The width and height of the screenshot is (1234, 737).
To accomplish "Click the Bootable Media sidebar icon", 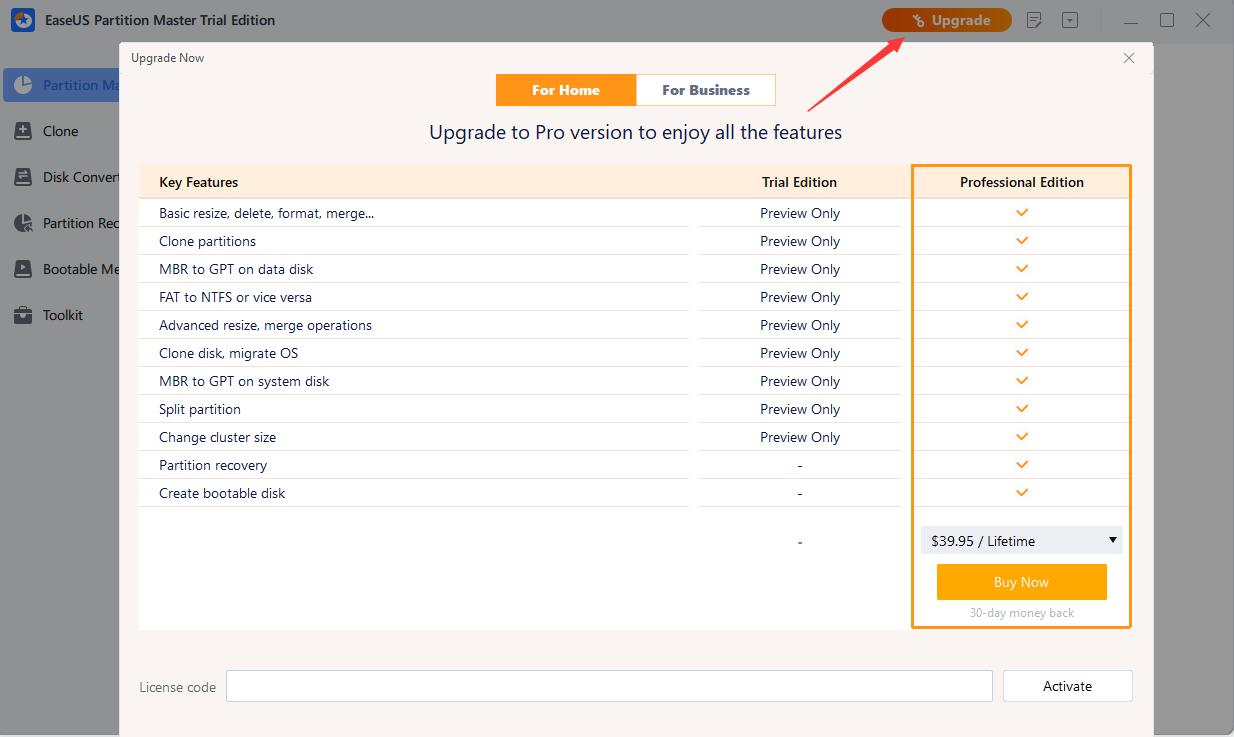I will (24, 269).
